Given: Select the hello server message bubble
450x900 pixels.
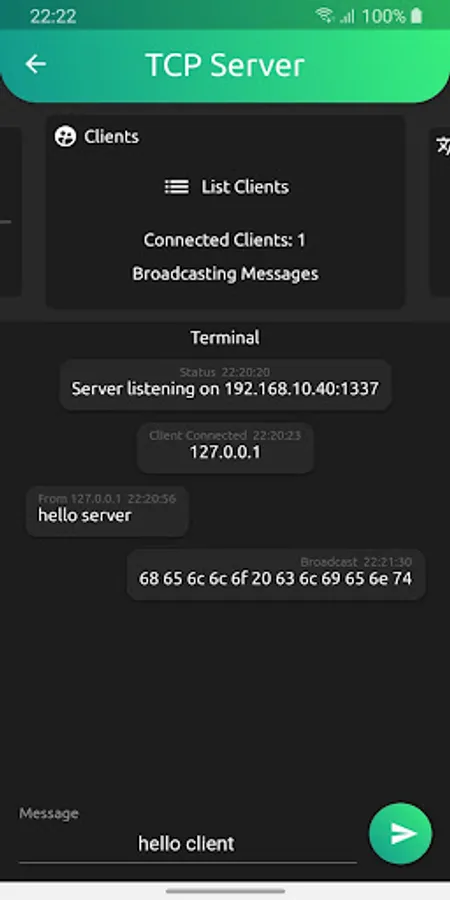Looking at the screenshot, I should 107,511.
